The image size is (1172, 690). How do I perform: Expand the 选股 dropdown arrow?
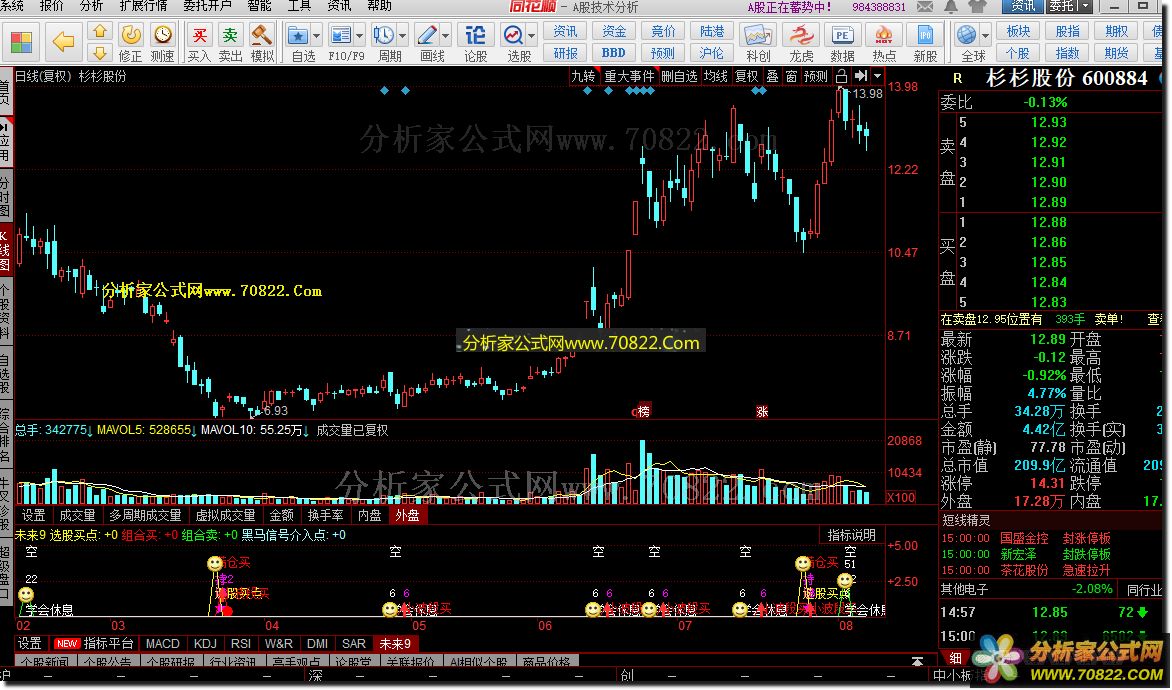pyautogui.click(x=531, y=35)
